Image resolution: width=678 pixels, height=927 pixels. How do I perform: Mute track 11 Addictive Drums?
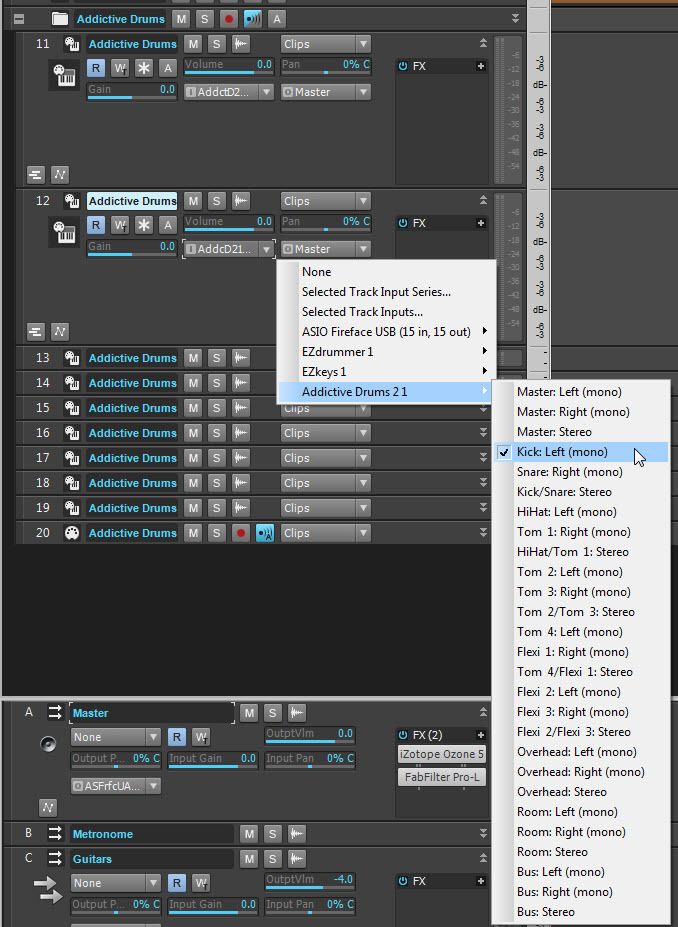[x=193, y=44]
